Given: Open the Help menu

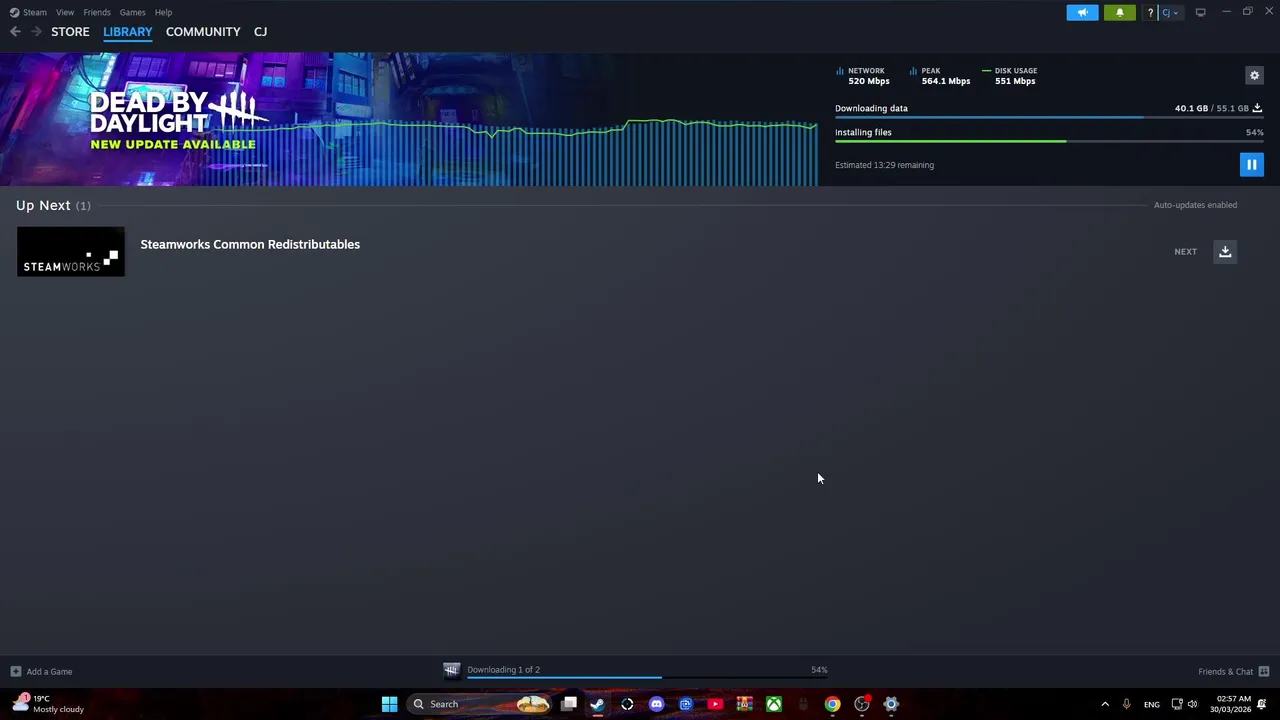Looking at the screenshot, I should (163, 12).
